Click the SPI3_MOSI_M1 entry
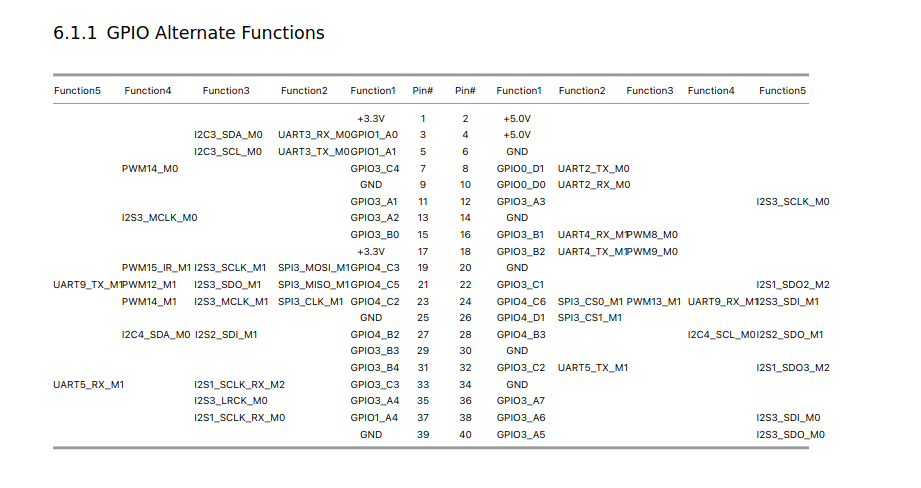The width and height of the screenshot is (921, 488). 314,267
